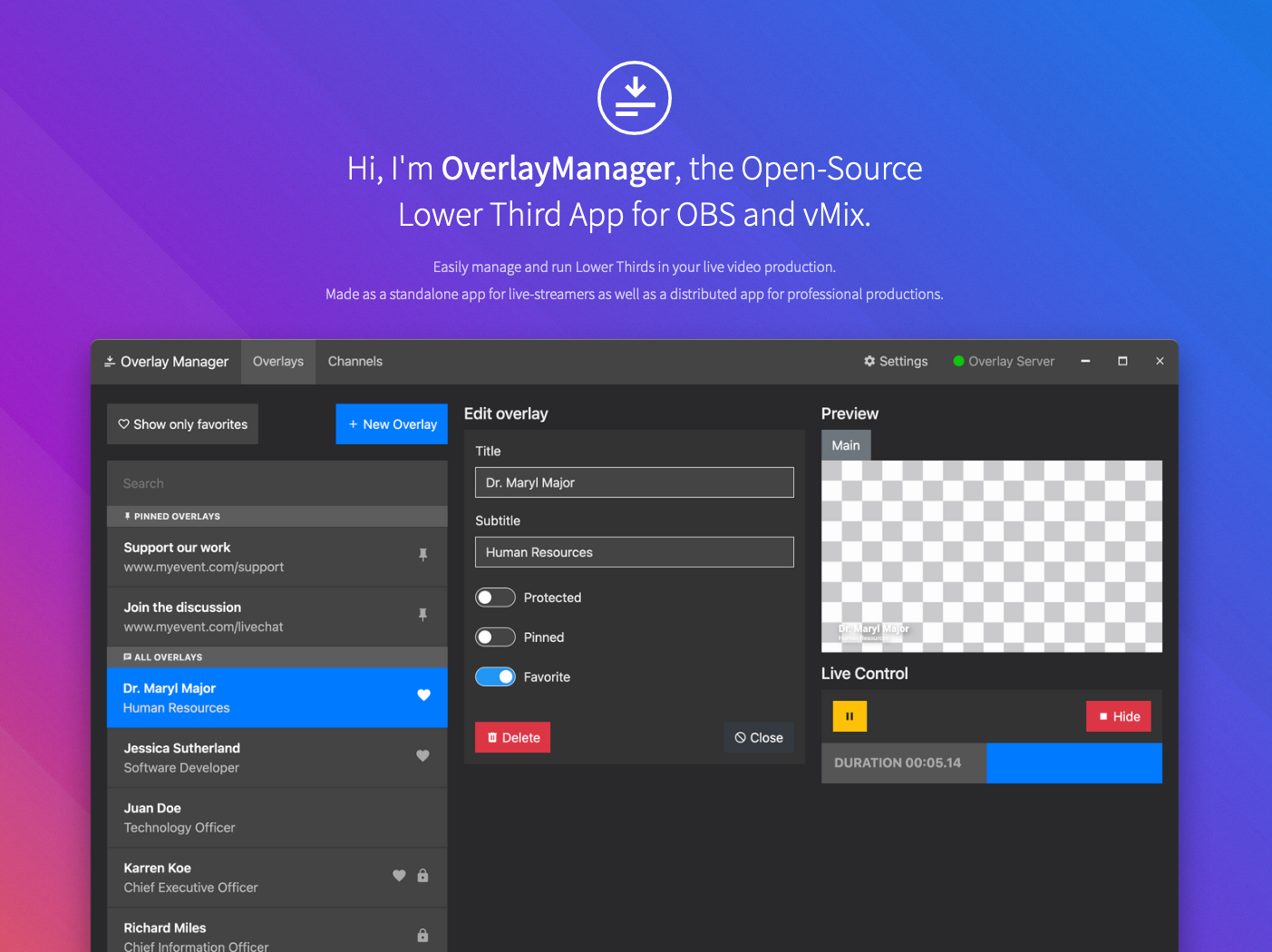Pause the live overlay with yellow button
Viewport: 1272px width, 952px height.
coord(850,716)
